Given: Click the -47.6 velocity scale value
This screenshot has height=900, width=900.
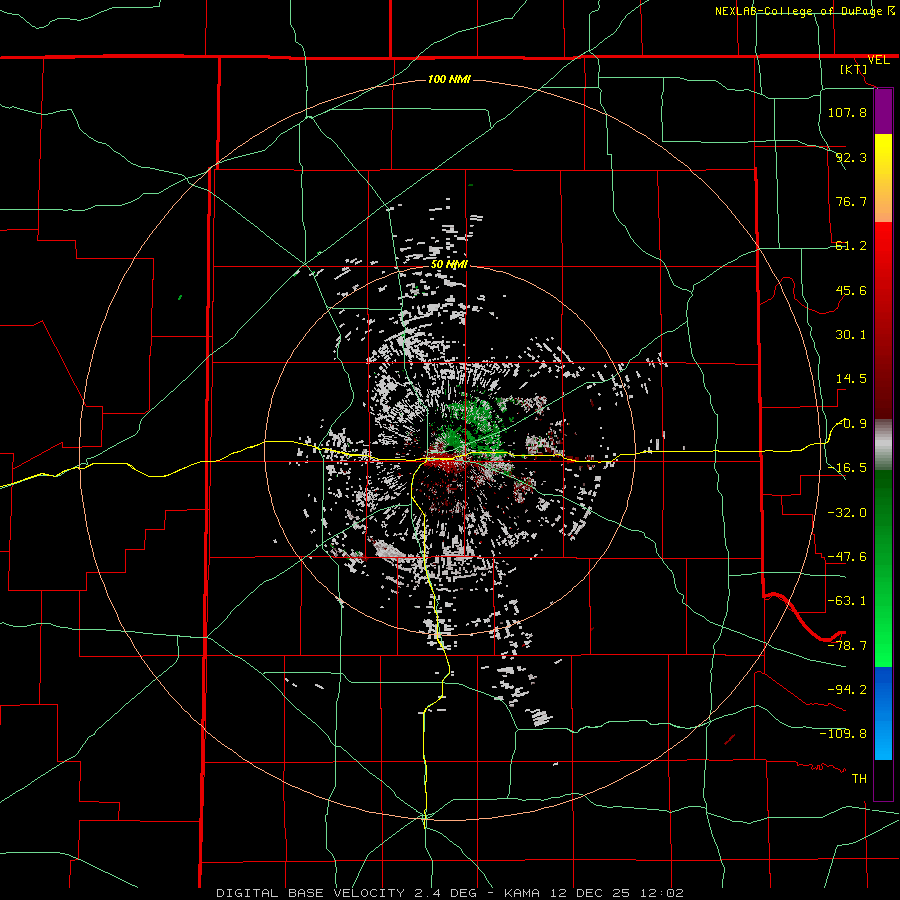Looking at the screenshot, I should (x=847, y=557).
